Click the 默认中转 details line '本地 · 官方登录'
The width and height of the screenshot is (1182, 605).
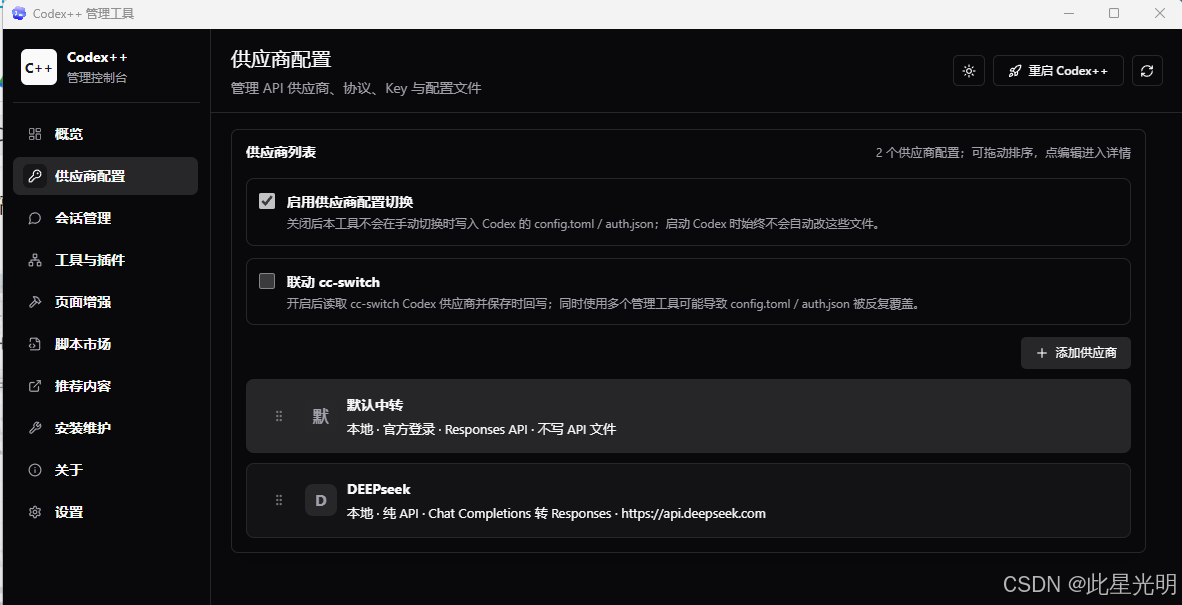pos(481,429)
